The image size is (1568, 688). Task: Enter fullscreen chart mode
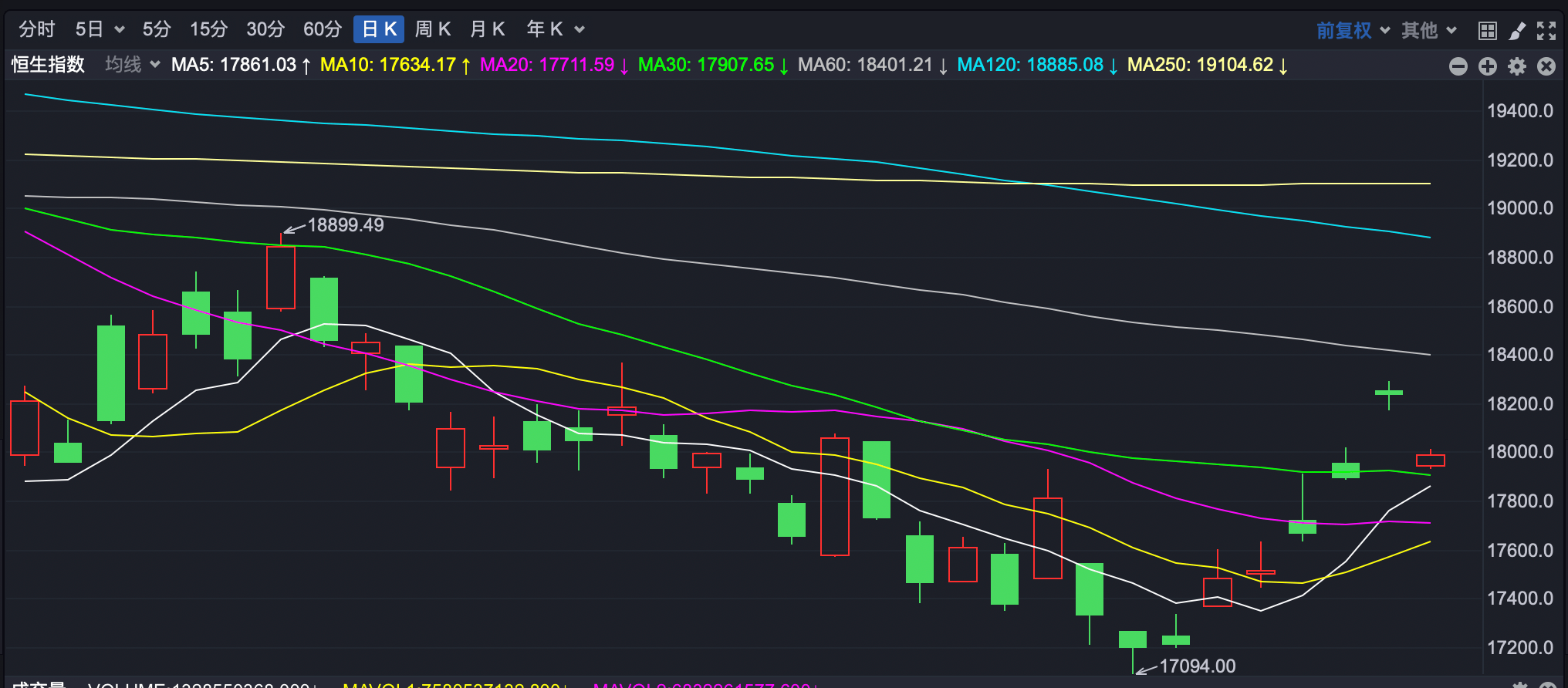pyautogui.click(x=1546, y=30)
